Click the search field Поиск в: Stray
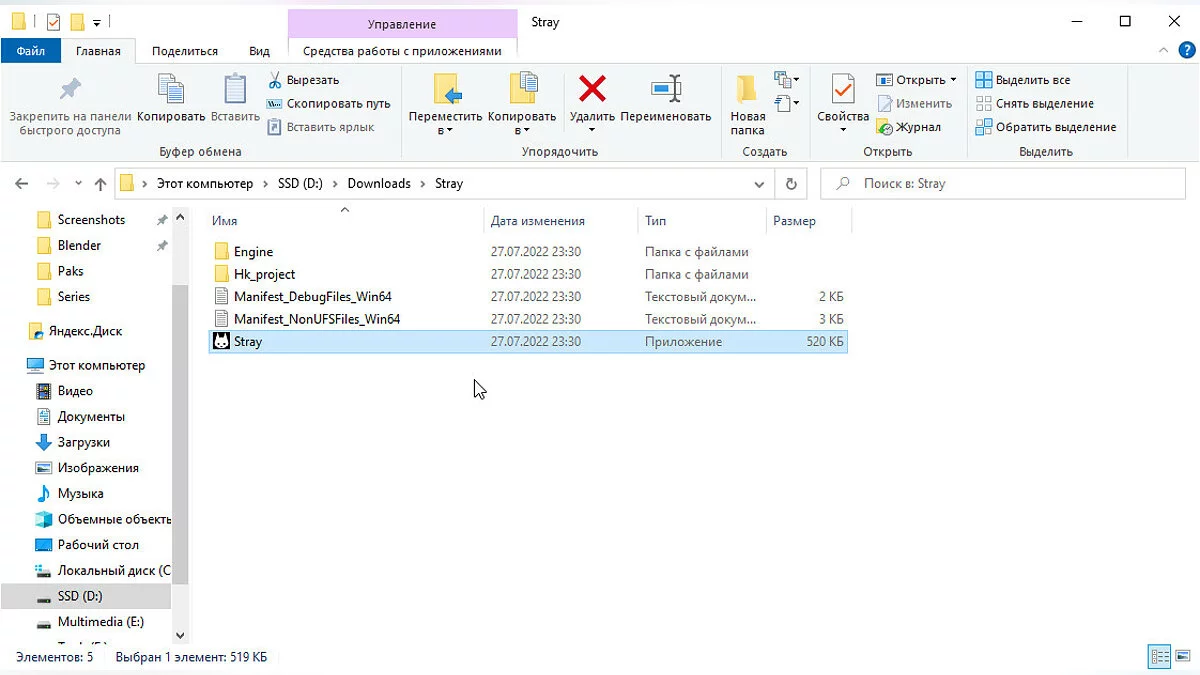 (1000, 184)
